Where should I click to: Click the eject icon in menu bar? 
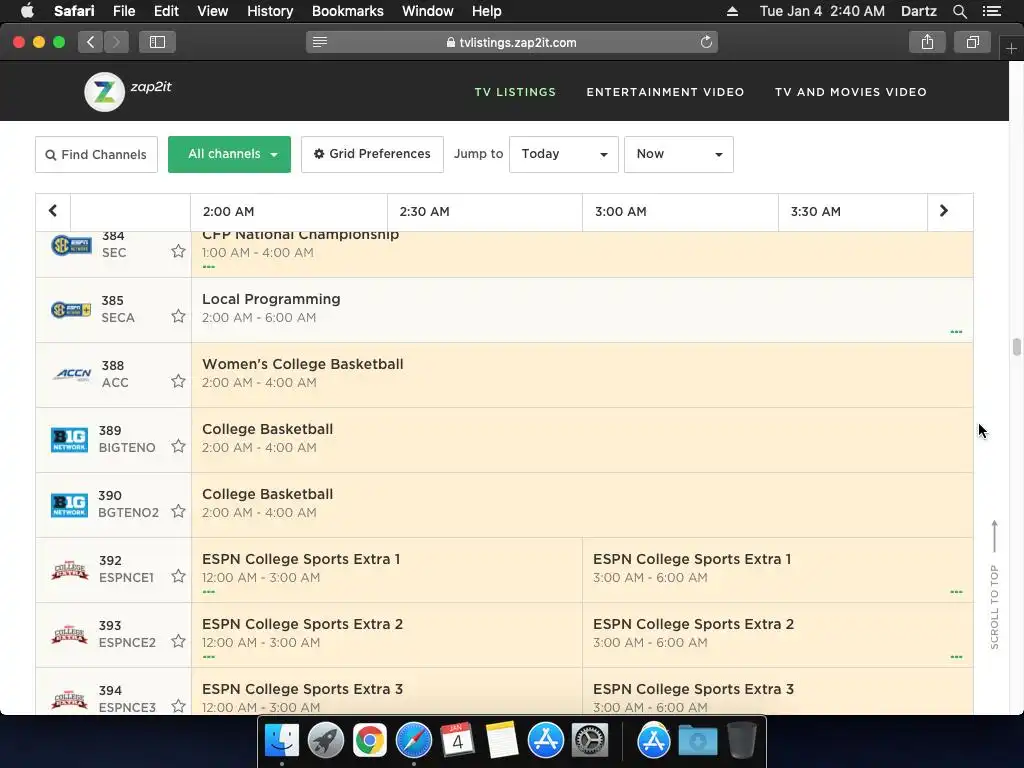tap(732, 11)
